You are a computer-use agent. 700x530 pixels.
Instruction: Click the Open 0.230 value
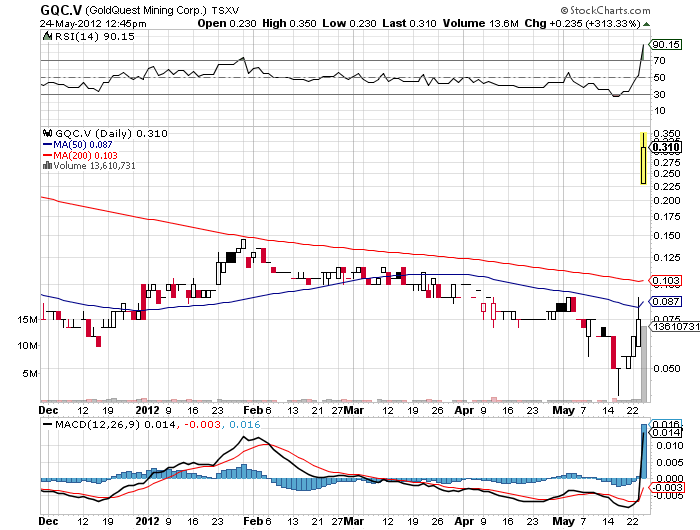[x=227, y=24]
